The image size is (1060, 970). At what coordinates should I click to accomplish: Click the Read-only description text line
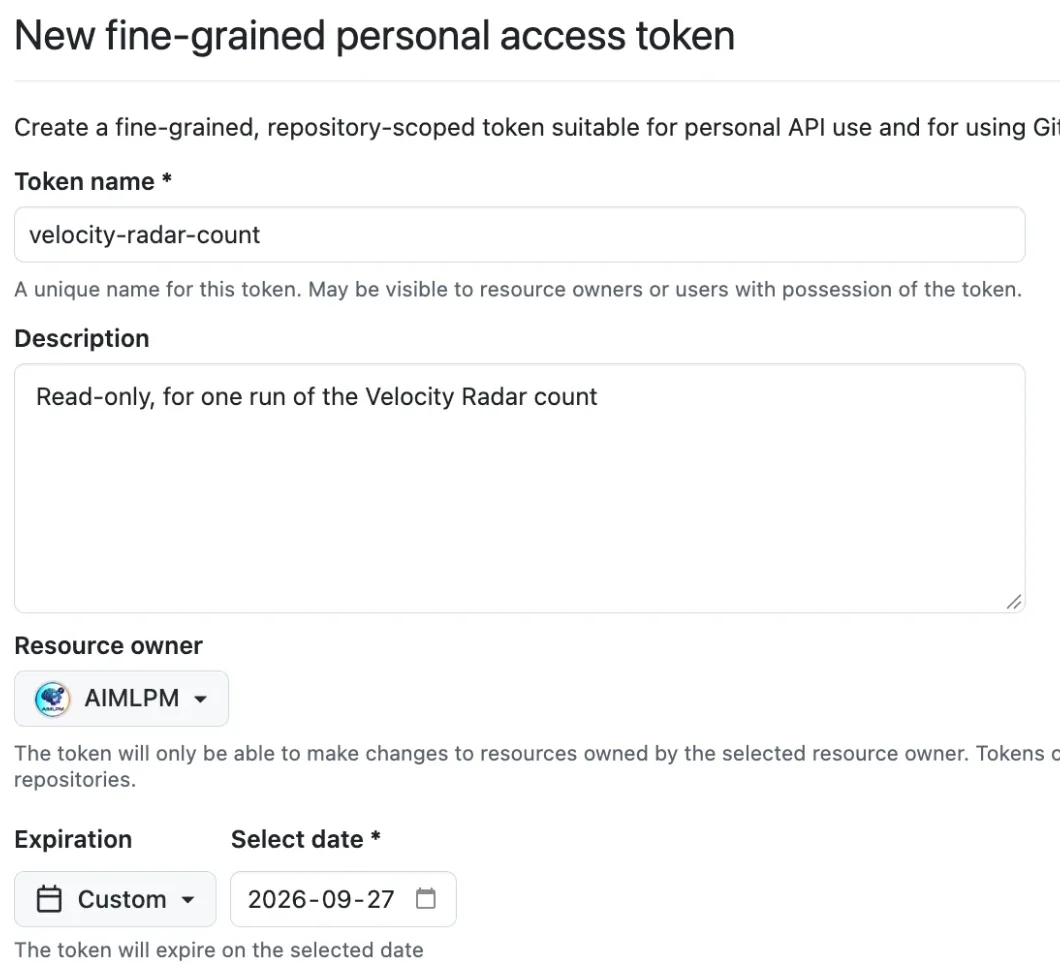316,397
